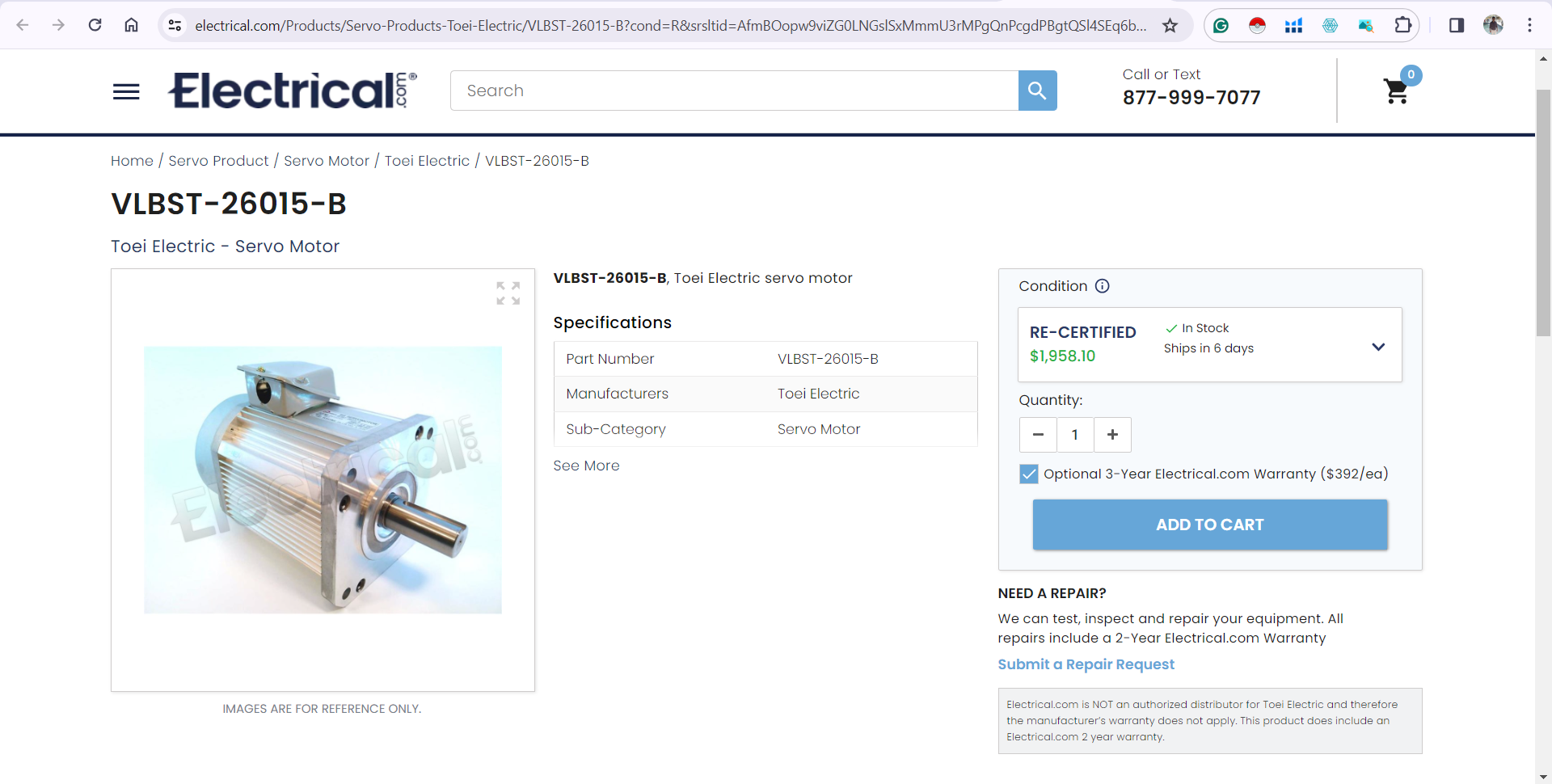Click the quantity number field

click(x=1075, y=435)
